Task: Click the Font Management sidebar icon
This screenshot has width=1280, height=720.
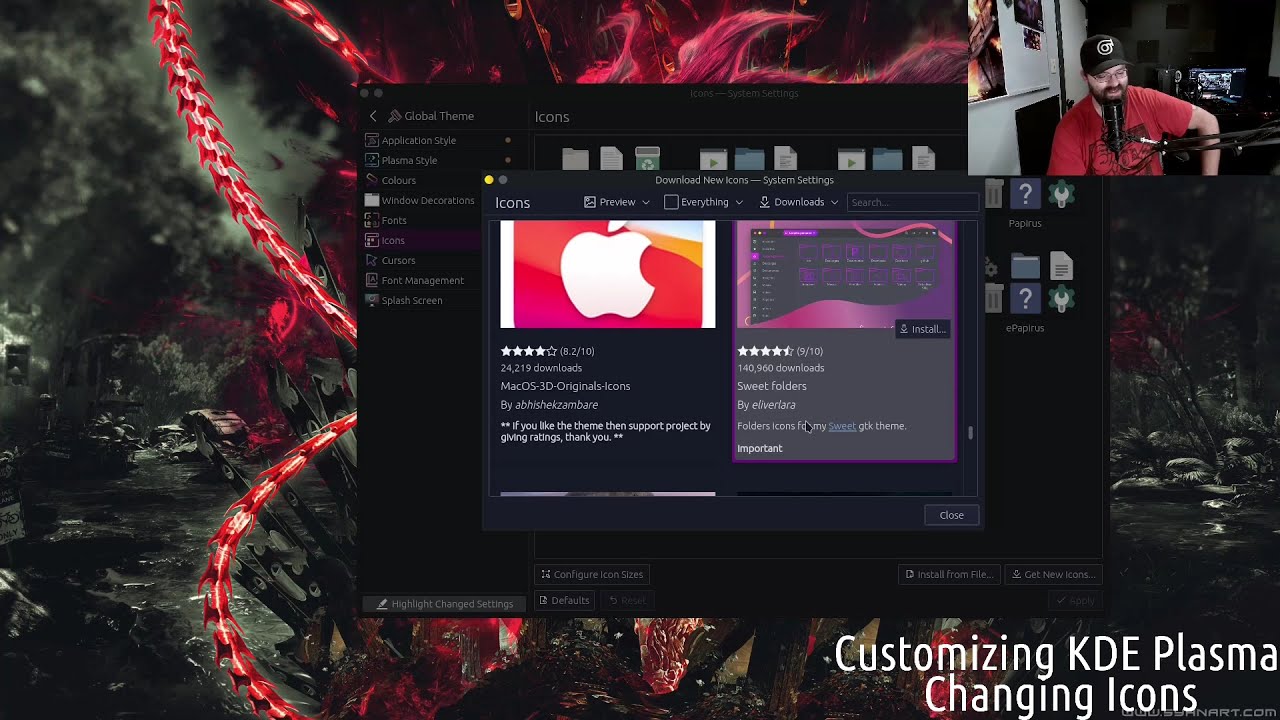Action: click(x=372, y=280)
